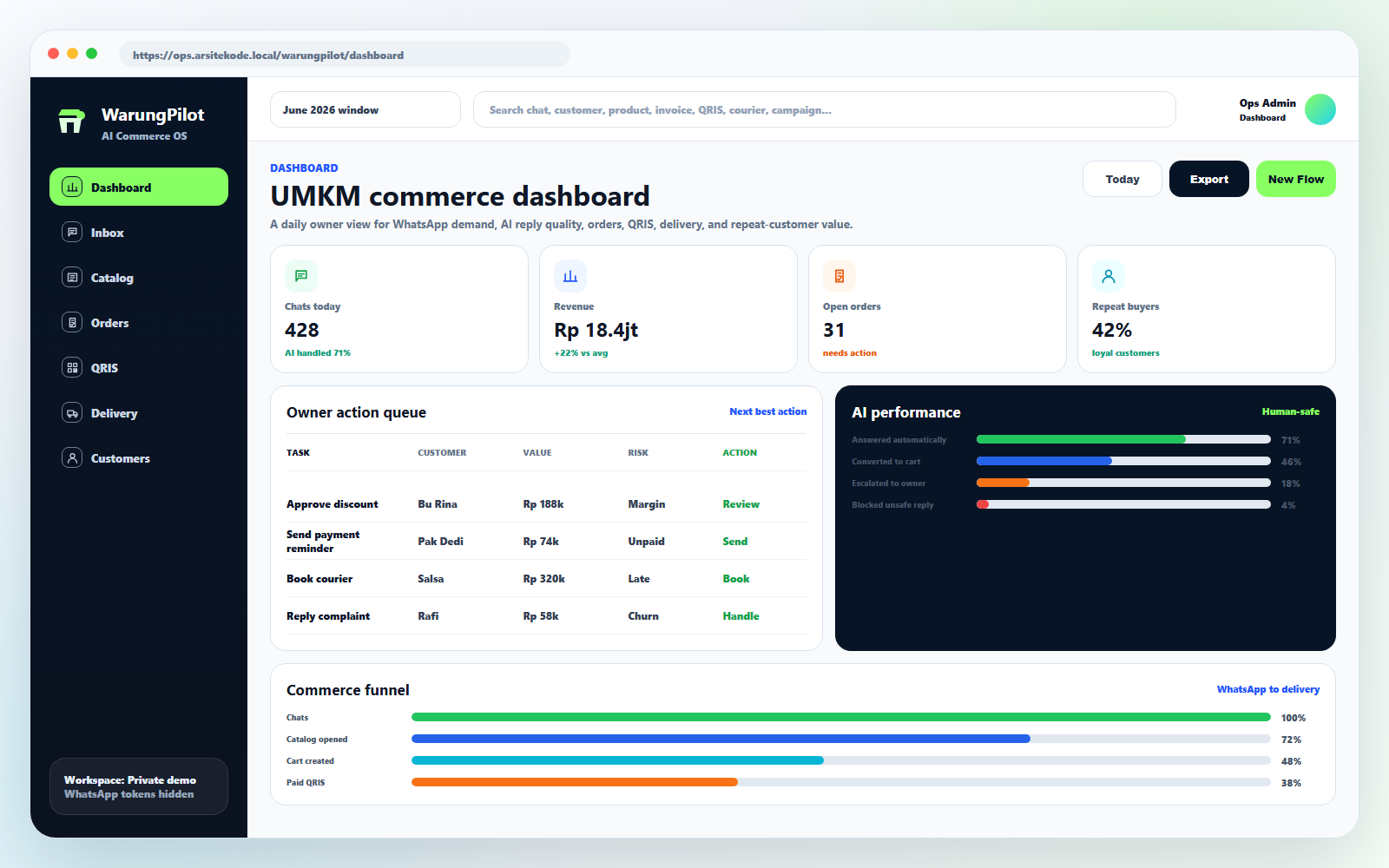Click the Repeat buyers user icon

(1109, 276)
